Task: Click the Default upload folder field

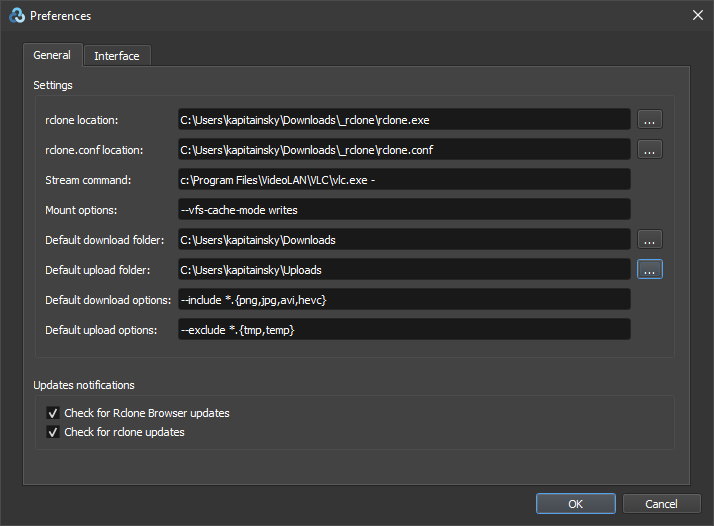Action: point(404,270)
